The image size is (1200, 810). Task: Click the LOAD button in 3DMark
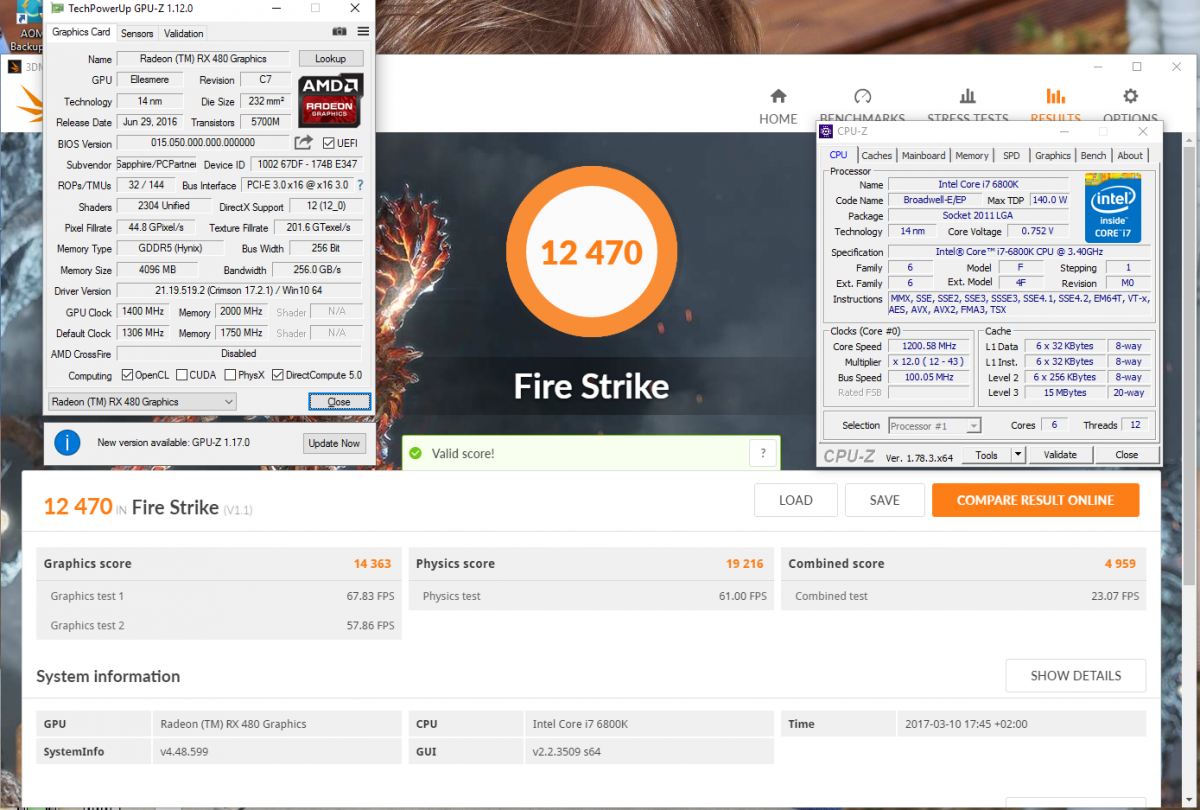click(x=795, y=500)
